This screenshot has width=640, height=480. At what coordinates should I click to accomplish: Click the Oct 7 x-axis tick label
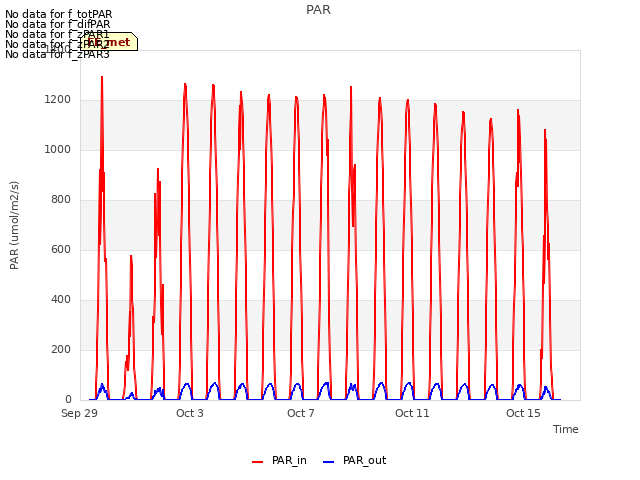[301, 413]
